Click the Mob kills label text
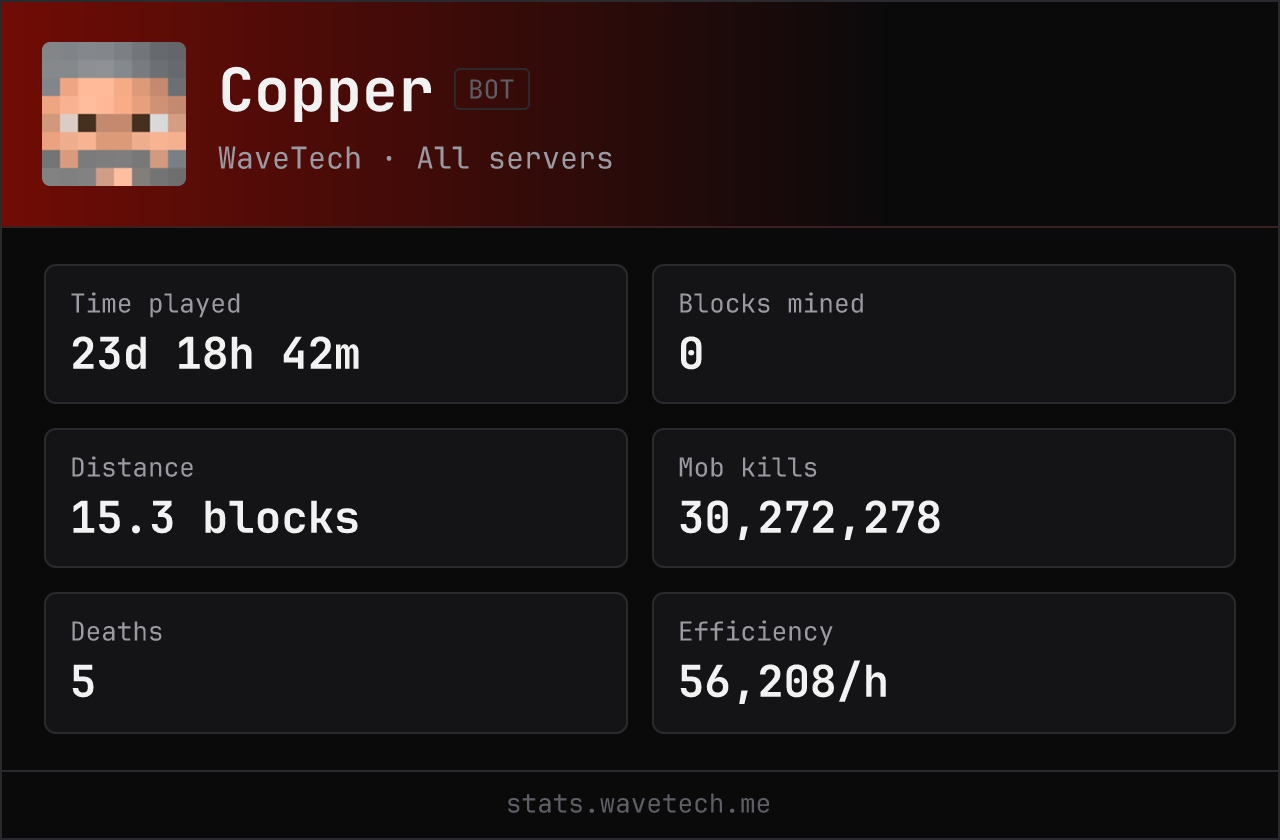1280x840 pixels. pyautogui.click(x=748, y=468)
